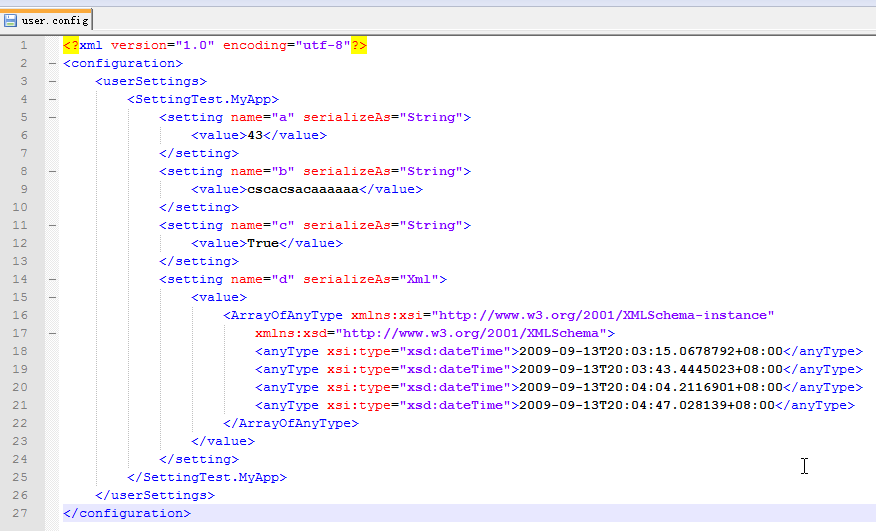Click the datetime 2009-09-13T20:04:47.028139+08:00
The height and width of the screenshot is (531, 876).
(x=647, y=405)
